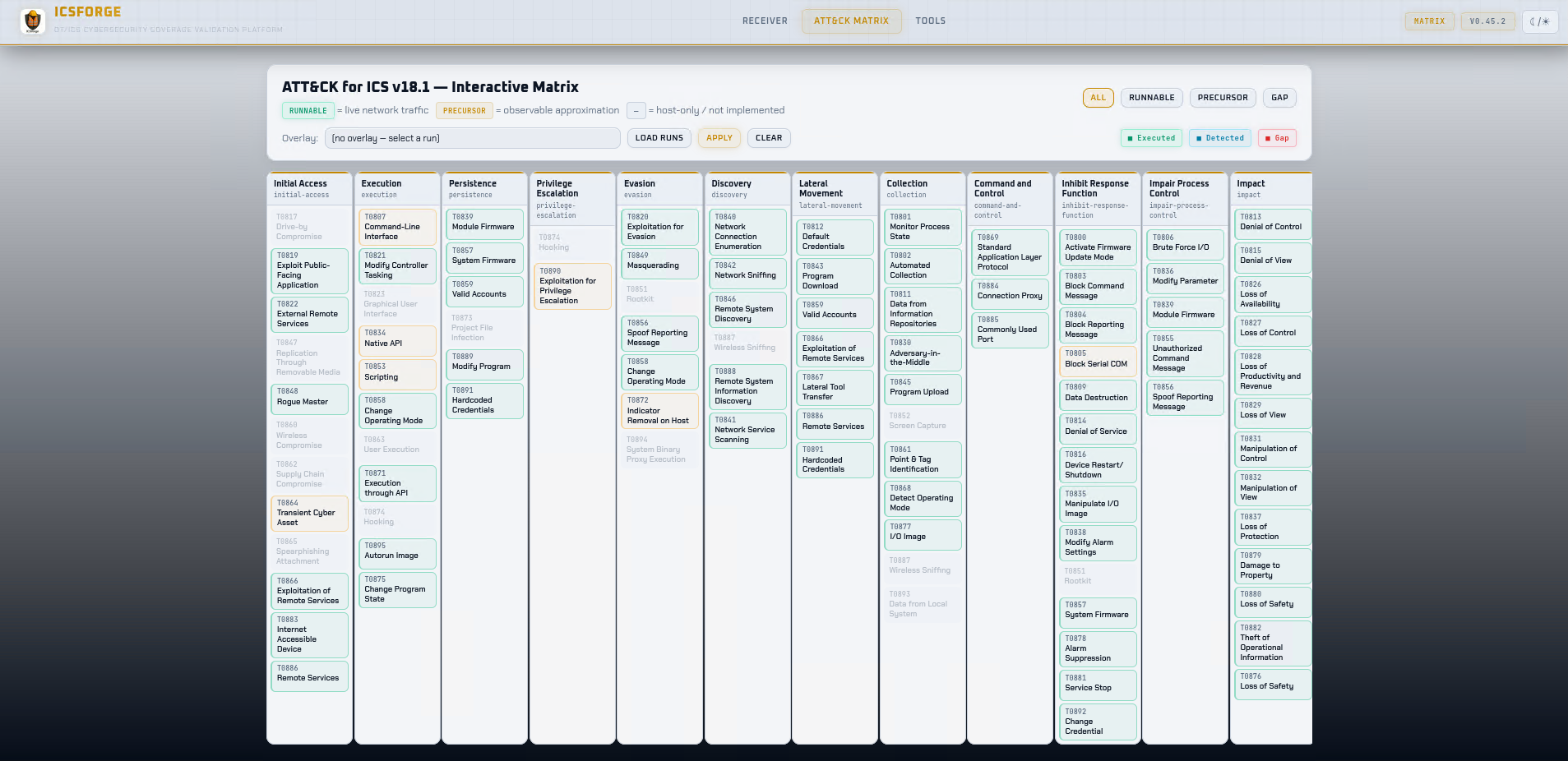Enable the GAP filter
The width and height of the screenshot is (1568, 761).
[x=1279, y=98]
